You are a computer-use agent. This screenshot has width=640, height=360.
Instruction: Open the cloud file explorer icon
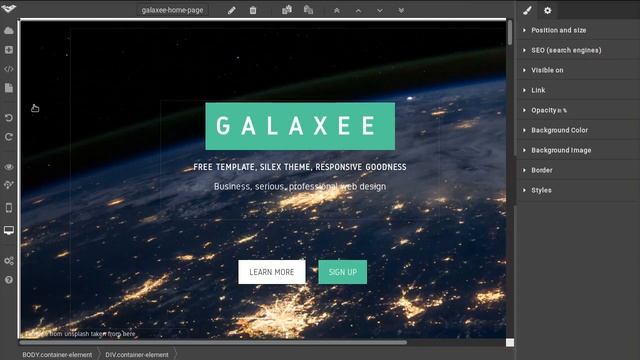pos(9,31)
